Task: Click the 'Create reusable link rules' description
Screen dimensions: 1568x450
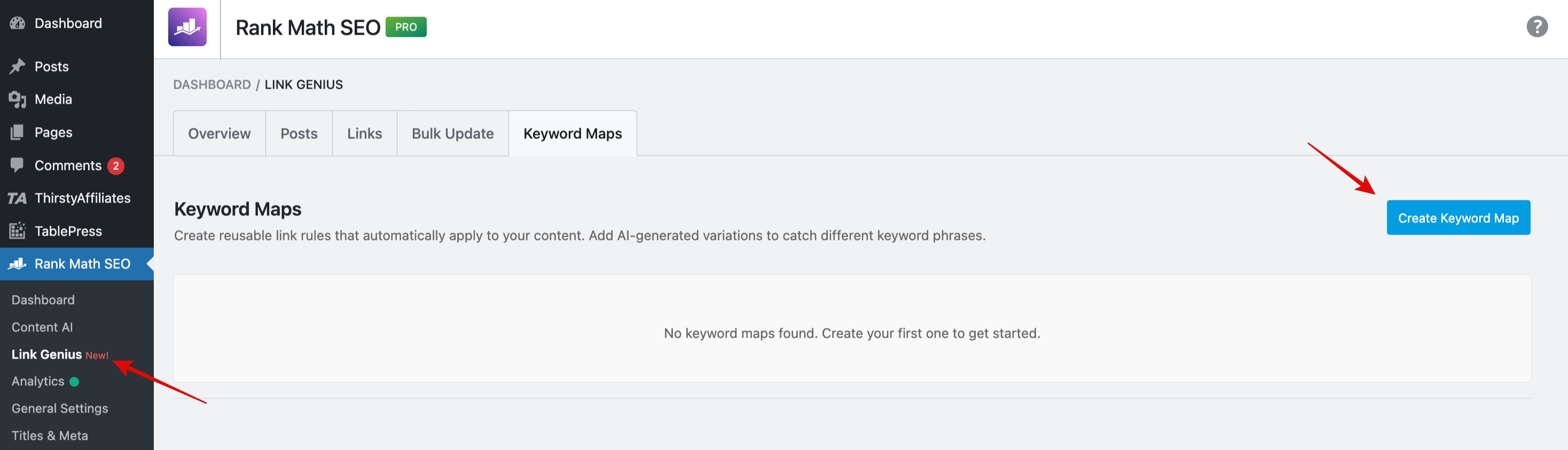Action: (579, 236)
